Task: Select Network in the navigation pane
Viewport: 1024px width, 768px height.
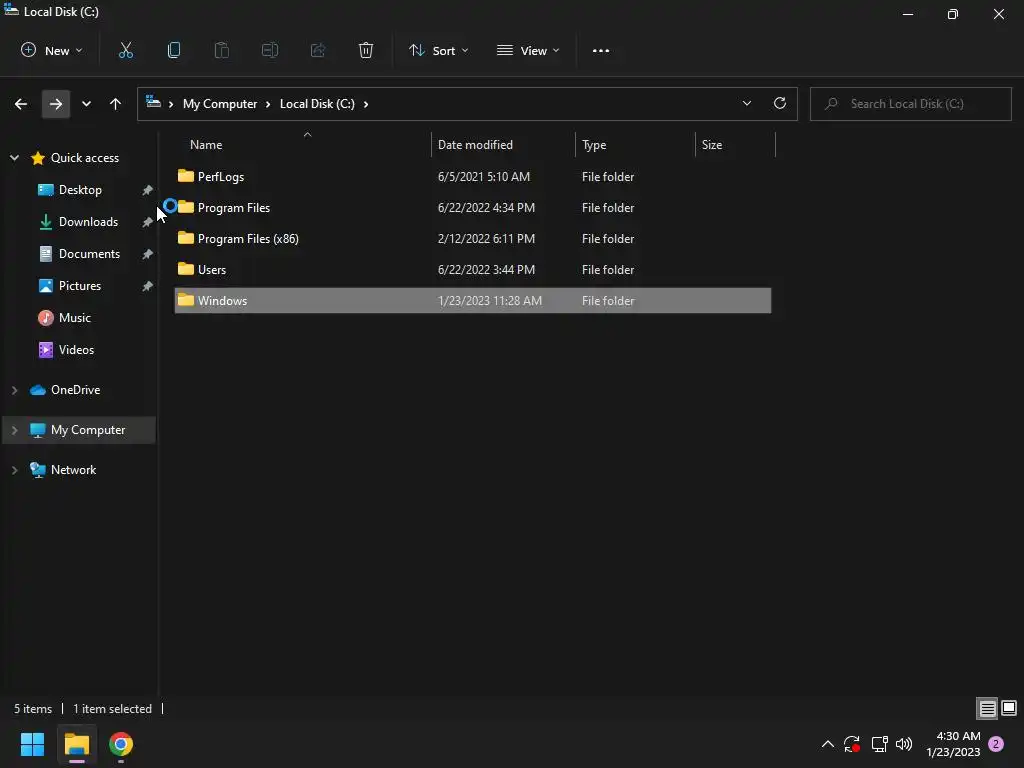Action: click(73, 470)
